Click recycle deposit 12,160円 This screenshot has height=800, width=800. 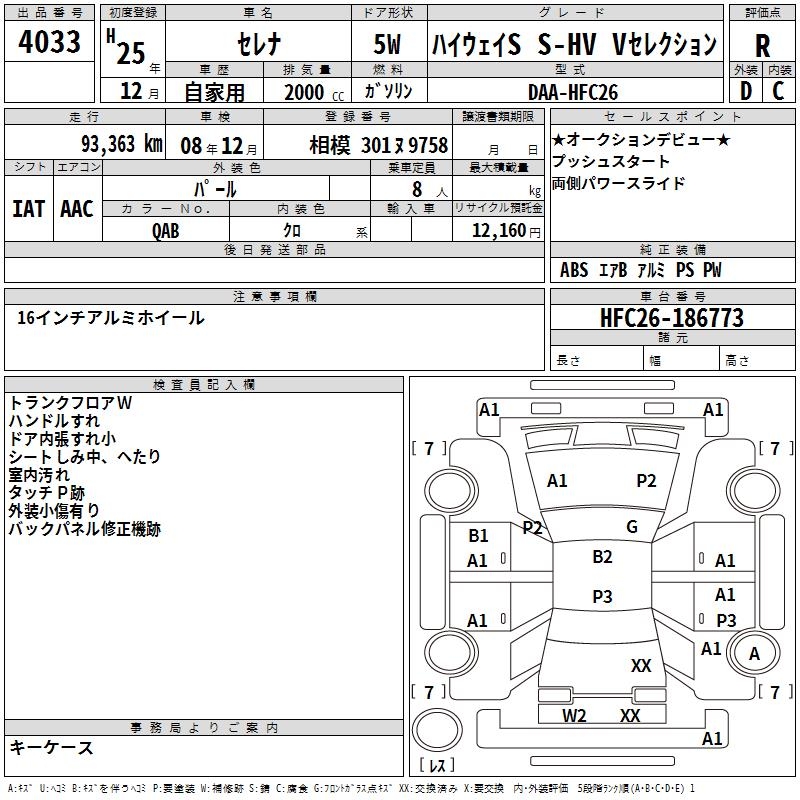pos(506,231)
